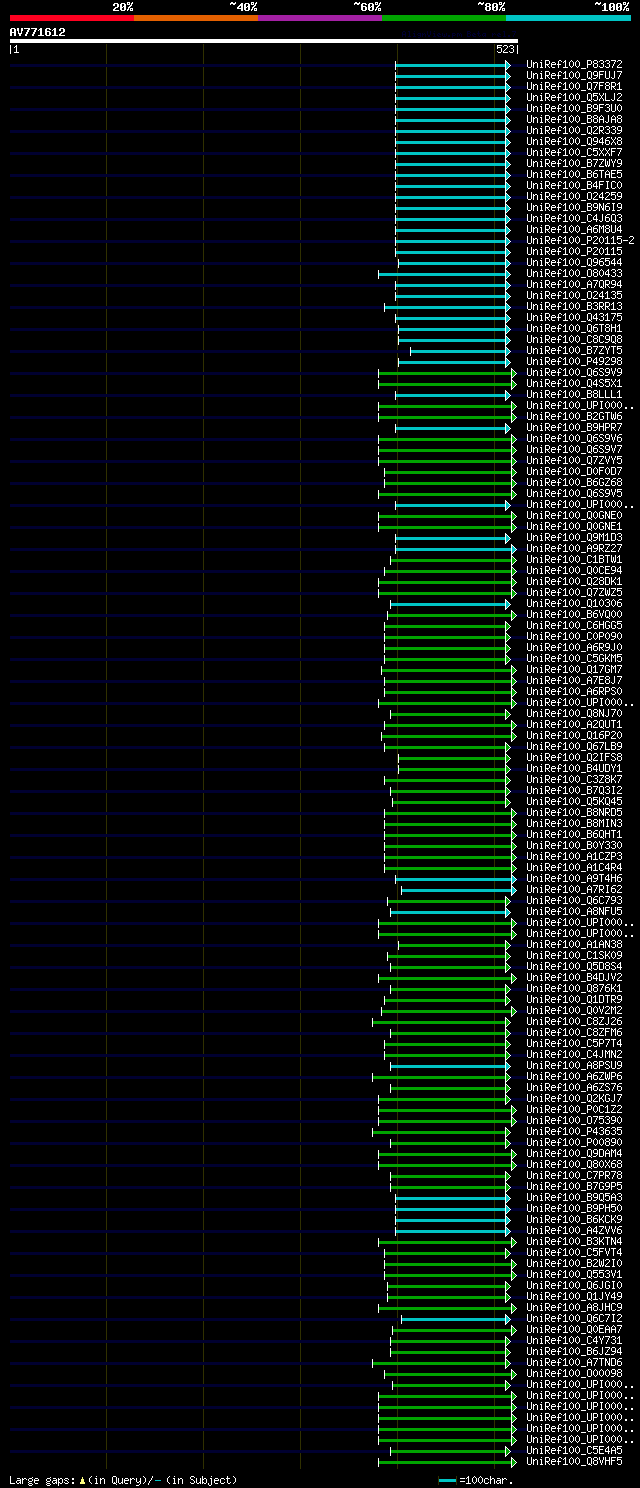Click the green alignment bar for UniRef100_C8ZJ26
The width and height of the screenshot is (640, 1488).
[x=441, y=1021]
